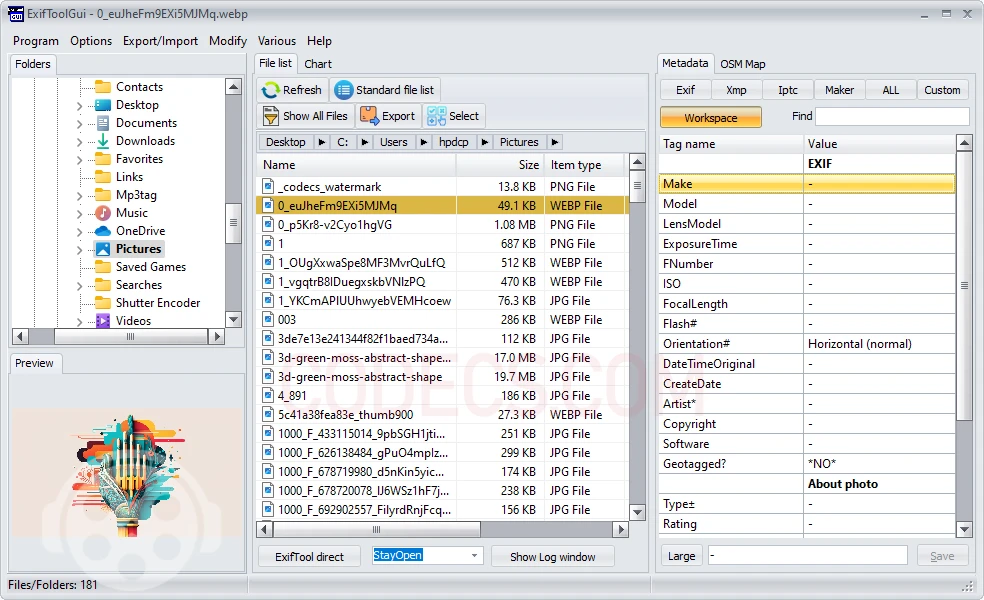Toggle the Workspace view button
This screenshot has height=600, width=984.
pyautogui.click(x=710, y=118)
